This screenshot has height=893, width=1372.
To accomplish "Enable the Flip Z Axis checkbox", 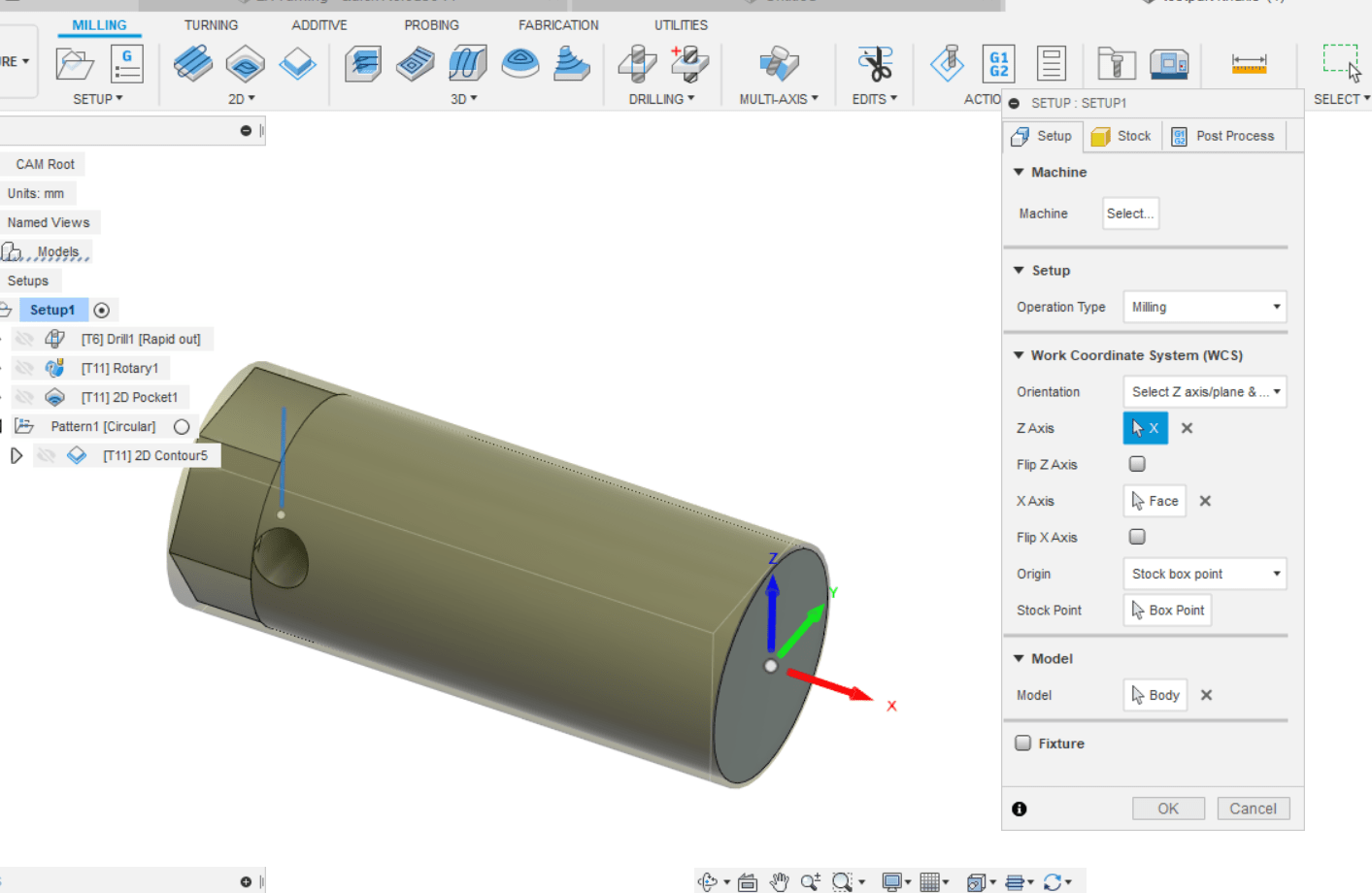I will point(1136,464).
